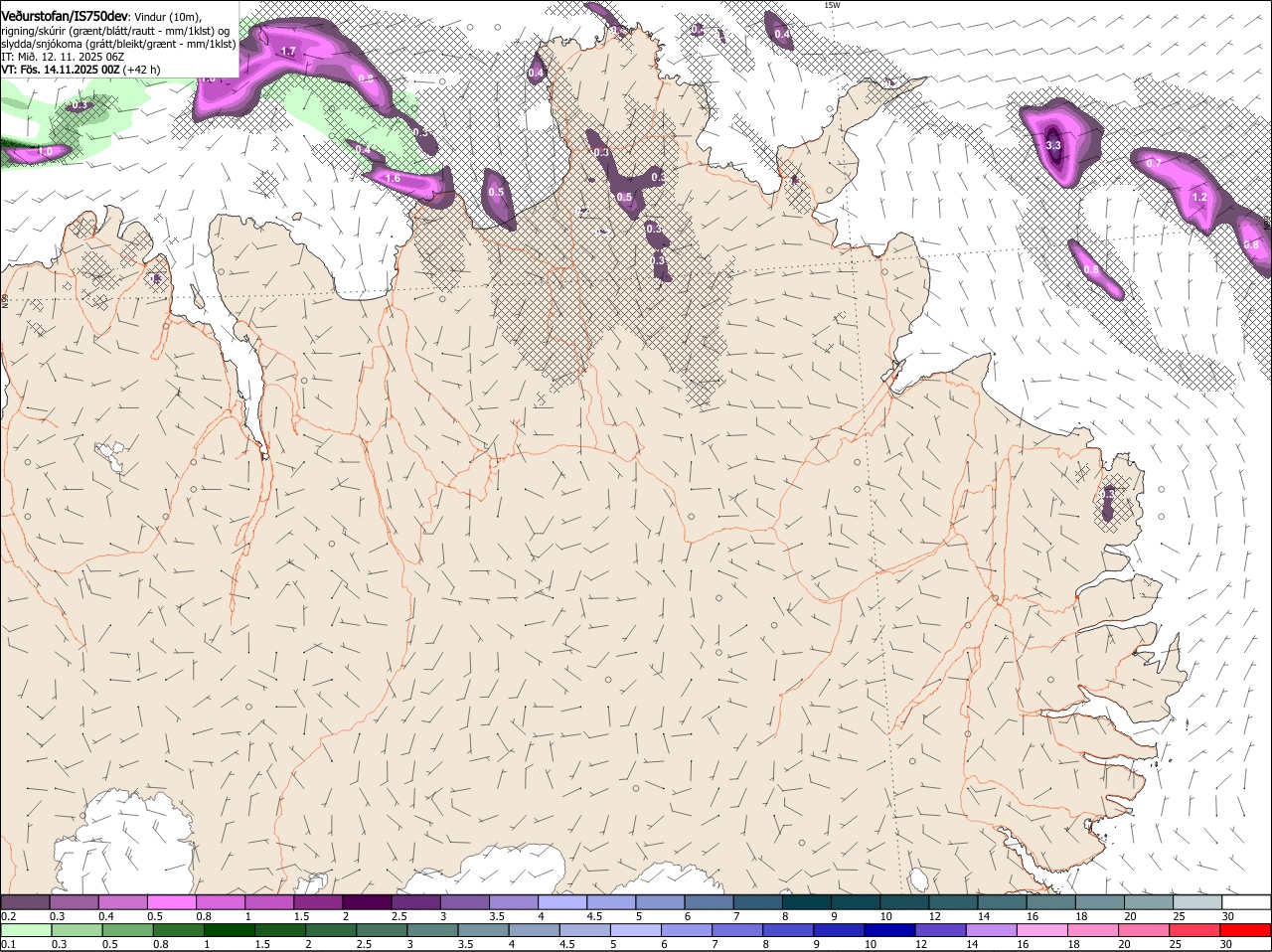
Task: Click the 1.7 precipitation value label
Action: click(x=288, y=51)
